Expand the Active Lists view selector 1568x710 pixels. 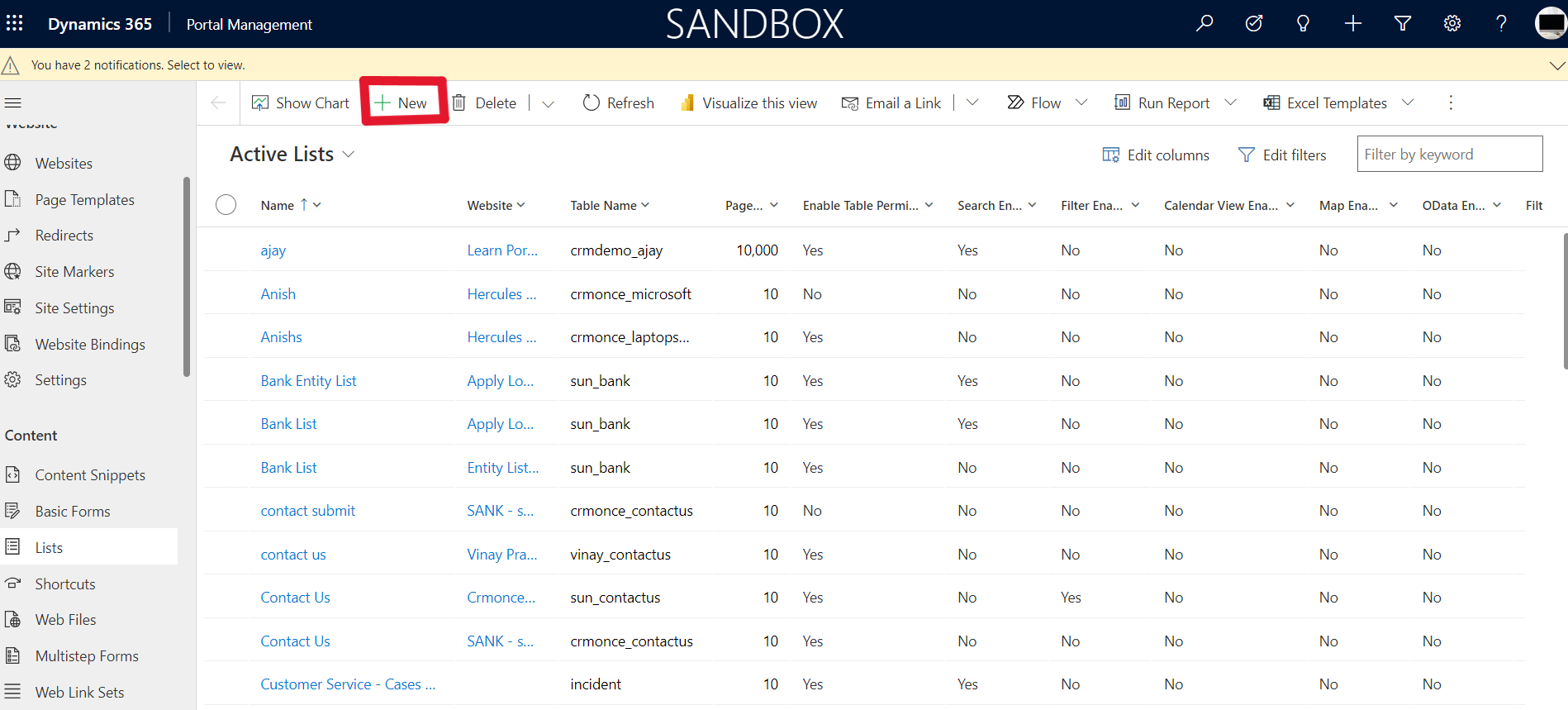(349, 155)
